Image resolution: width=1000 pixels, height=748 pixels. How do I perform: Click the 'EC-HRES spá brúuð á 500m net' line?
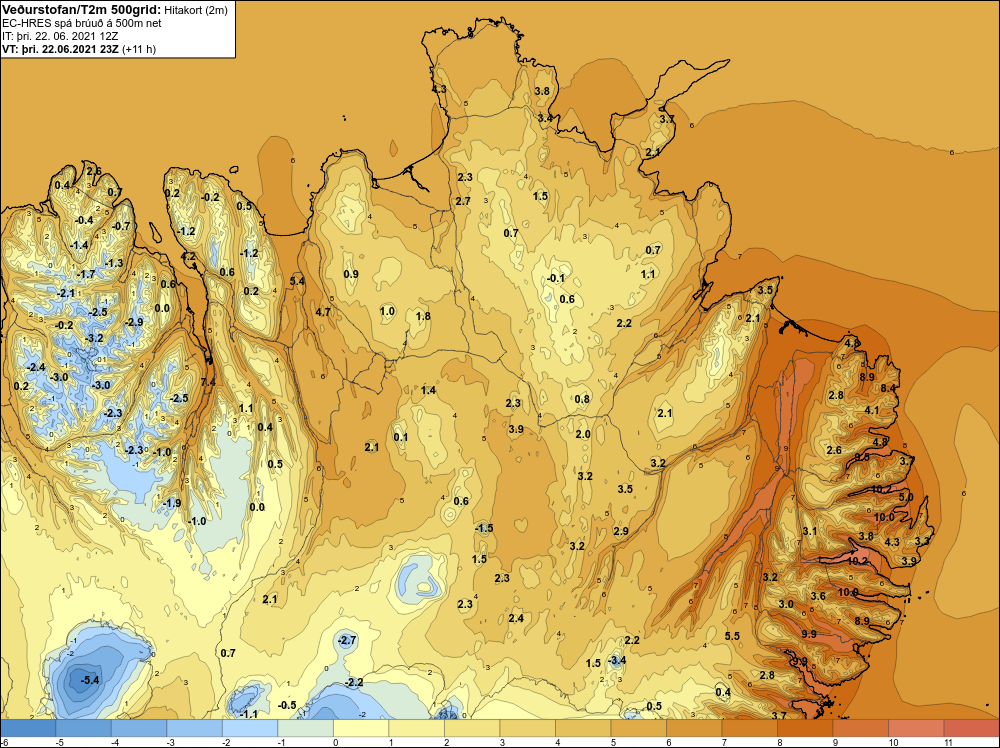[x=82, y=23]
